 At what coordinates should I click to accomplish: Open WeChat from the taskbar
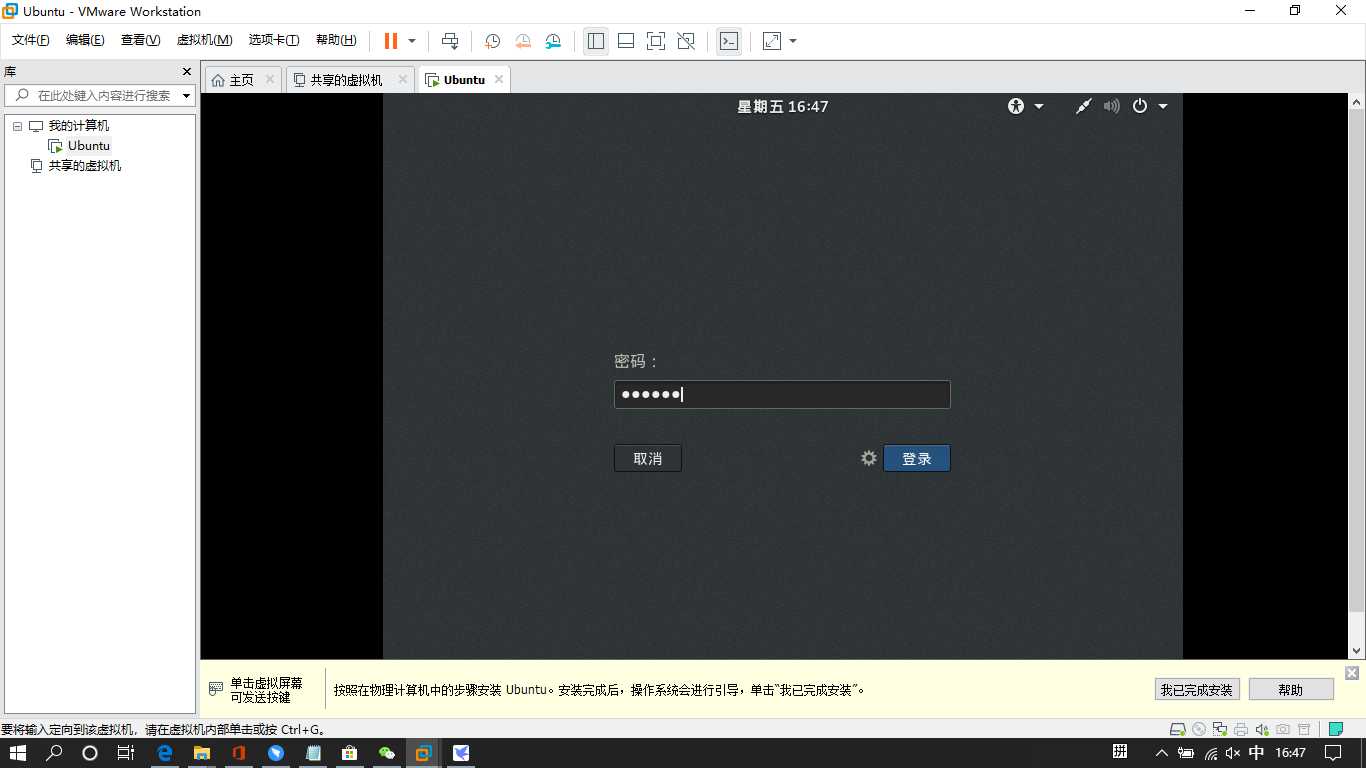(x=386, y=753)
